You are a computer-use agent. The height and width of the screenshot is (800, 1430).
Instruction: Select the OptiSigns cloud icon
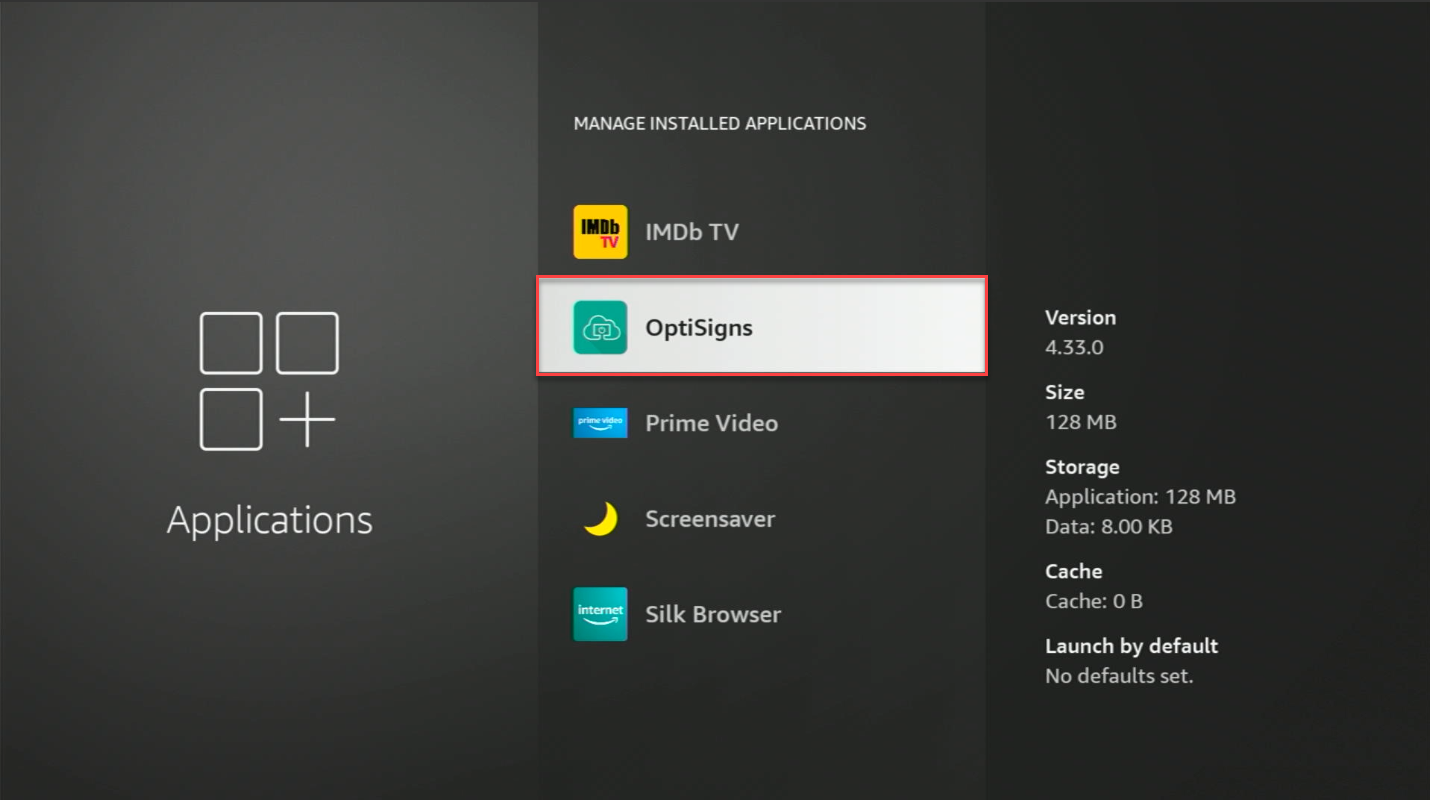click(599, 327)
